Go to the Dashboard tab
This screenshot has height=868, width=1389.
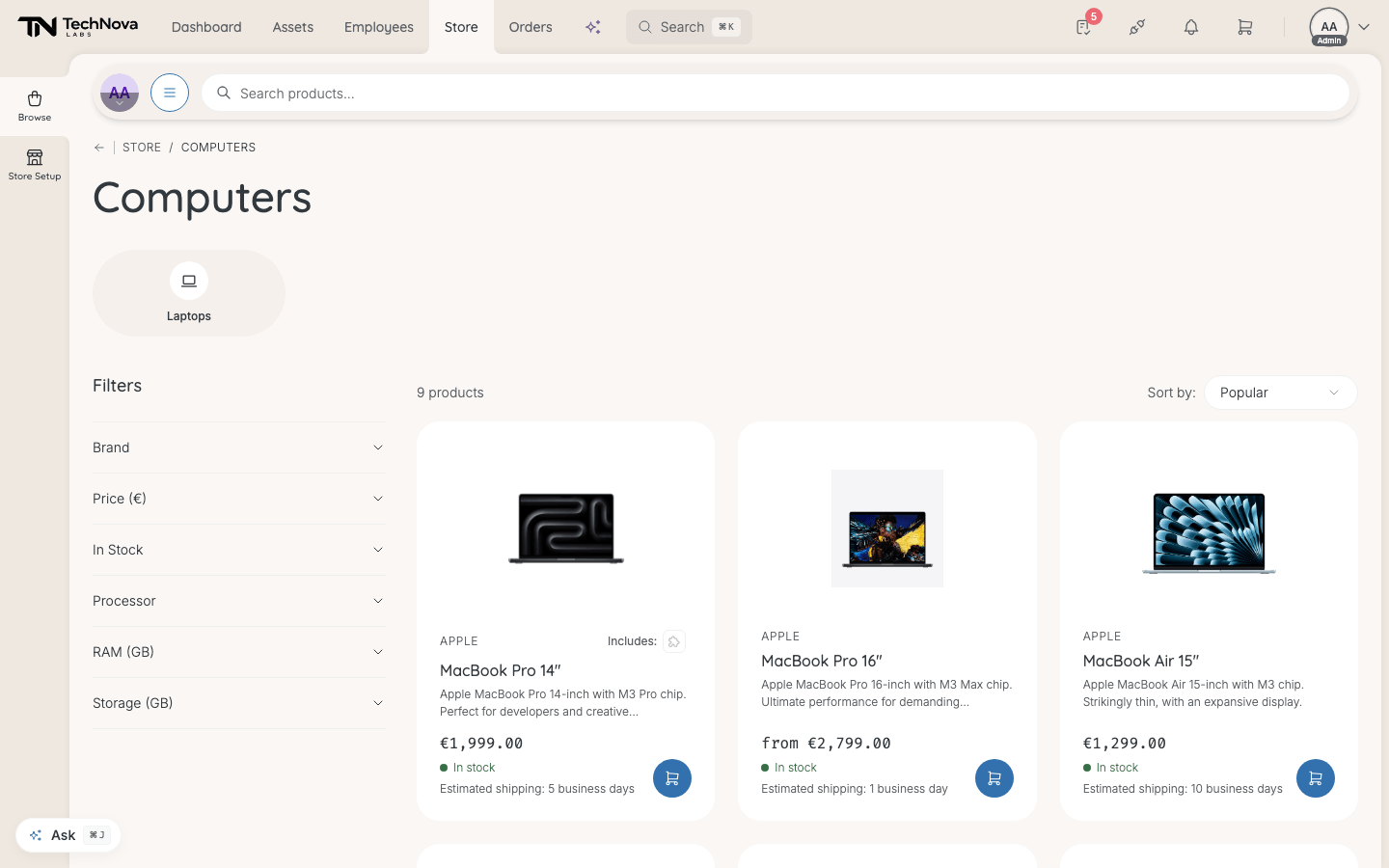(206, 27)
